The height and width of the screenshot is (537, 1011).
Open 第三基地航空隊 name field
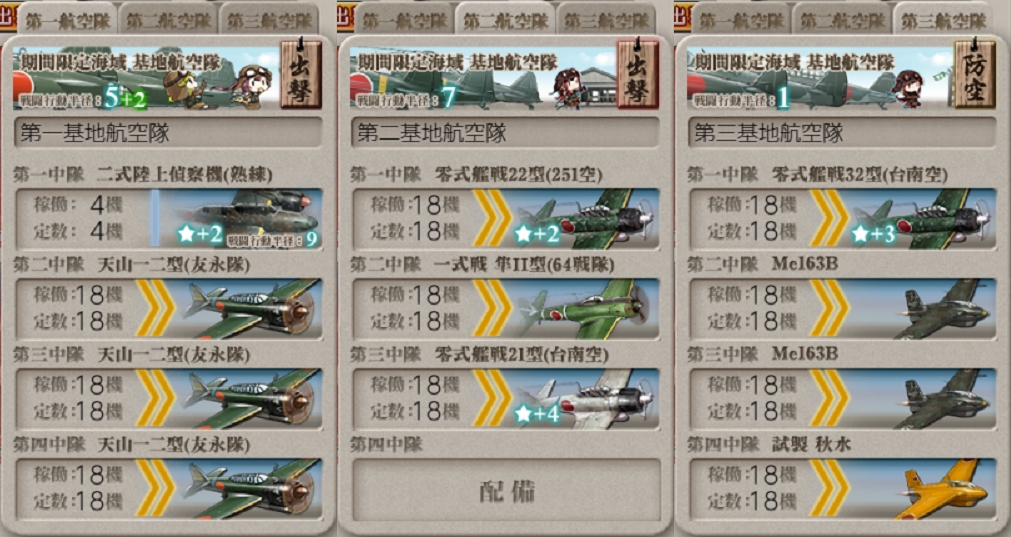(843, 133)
